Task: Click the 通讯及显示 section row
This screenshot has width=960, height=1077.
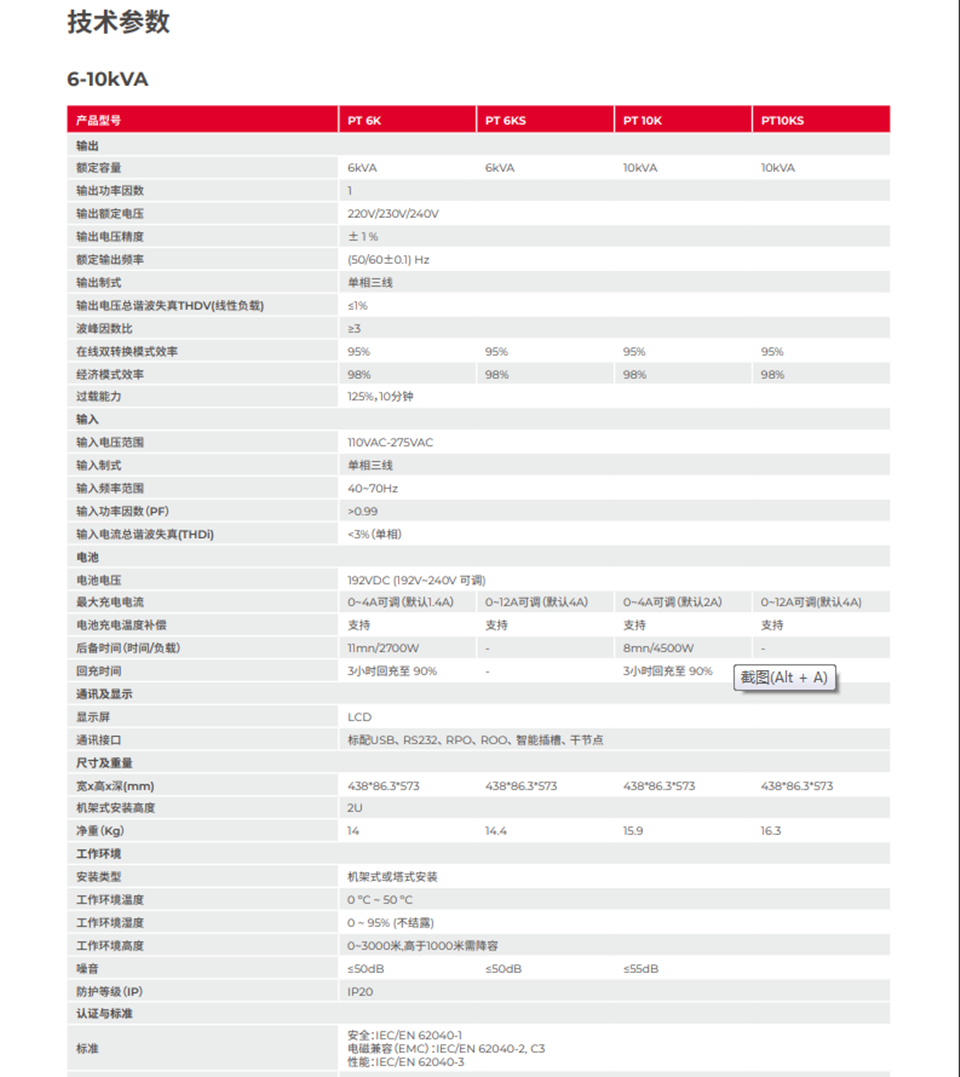Action: (x=104, y=694)
